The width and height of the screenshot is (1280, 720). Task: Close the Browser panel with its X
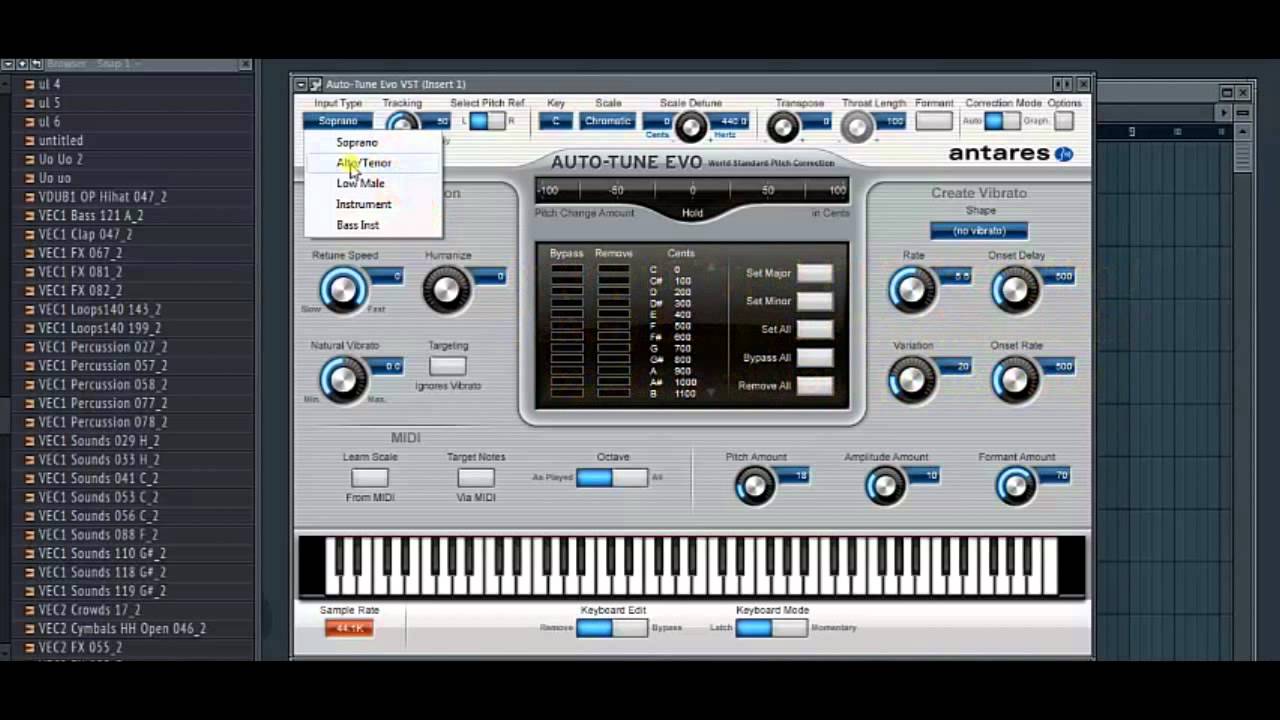(x=245, y=64)
